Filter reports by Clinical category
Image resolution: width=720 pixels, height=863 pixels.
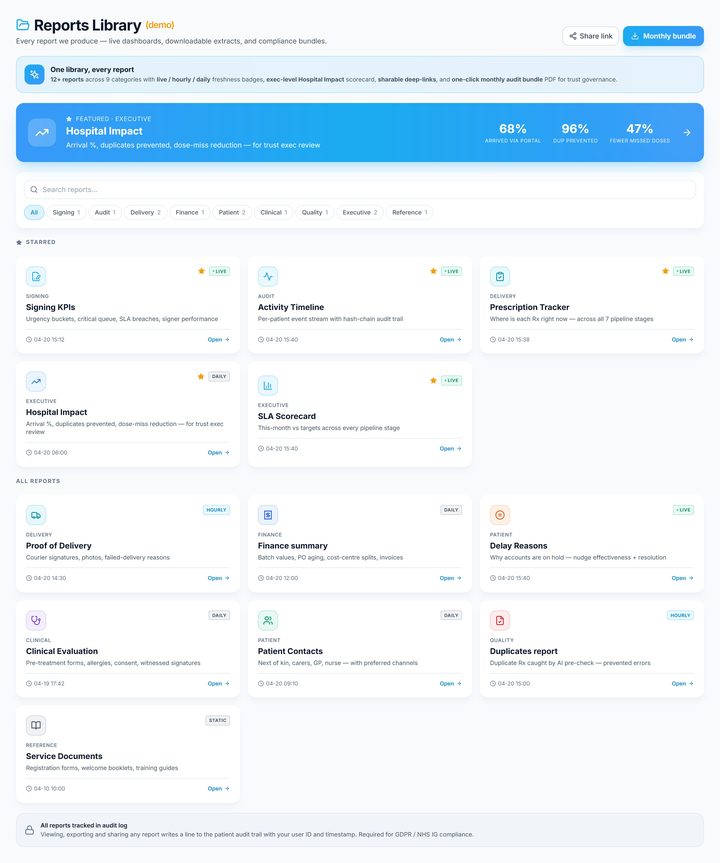(x=274, y=212)
